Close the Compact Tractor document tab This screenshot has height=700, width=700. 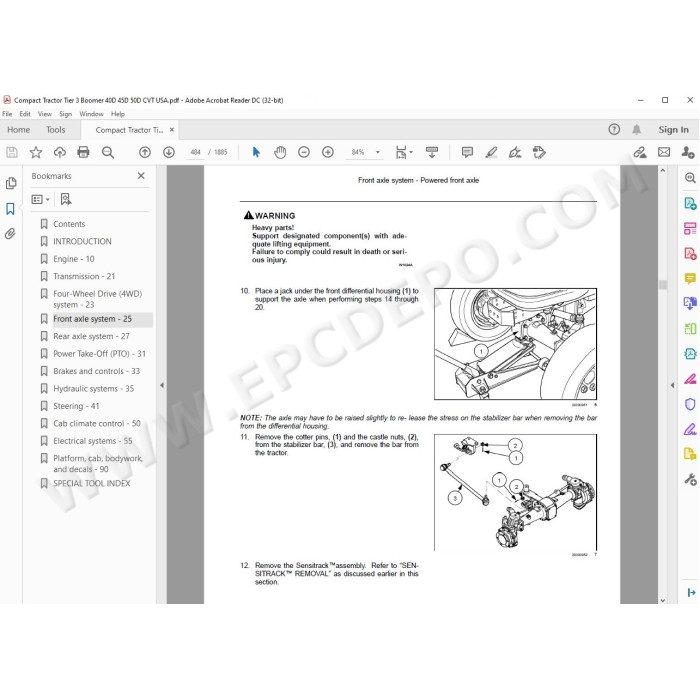[172, 129]
